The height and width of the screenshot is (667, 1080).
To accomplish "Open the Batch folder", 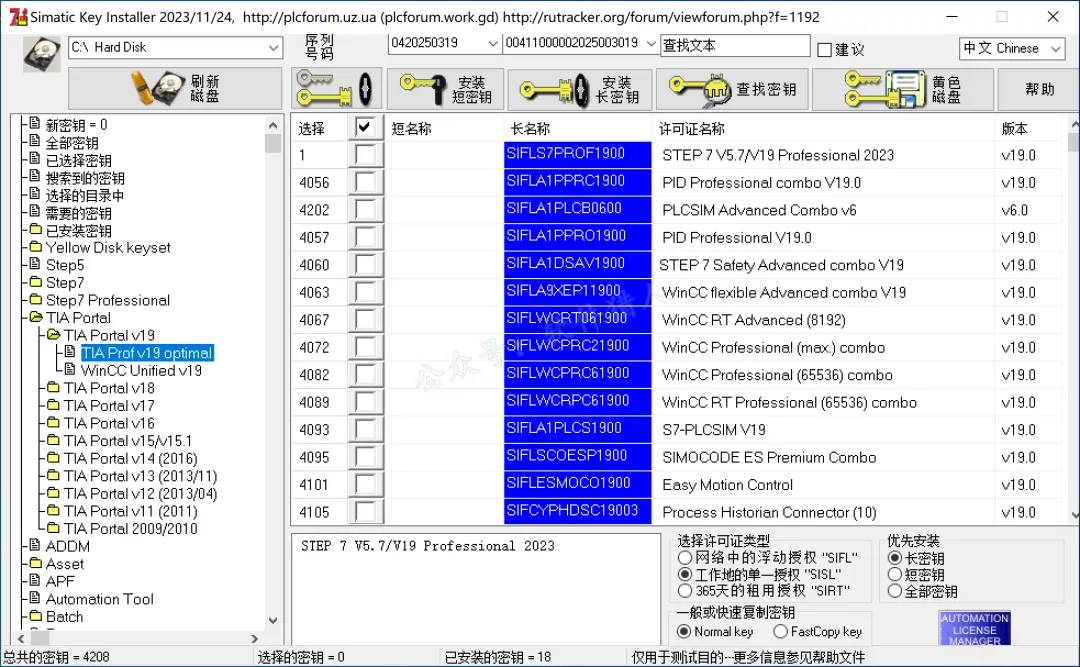I will [64, 617].
